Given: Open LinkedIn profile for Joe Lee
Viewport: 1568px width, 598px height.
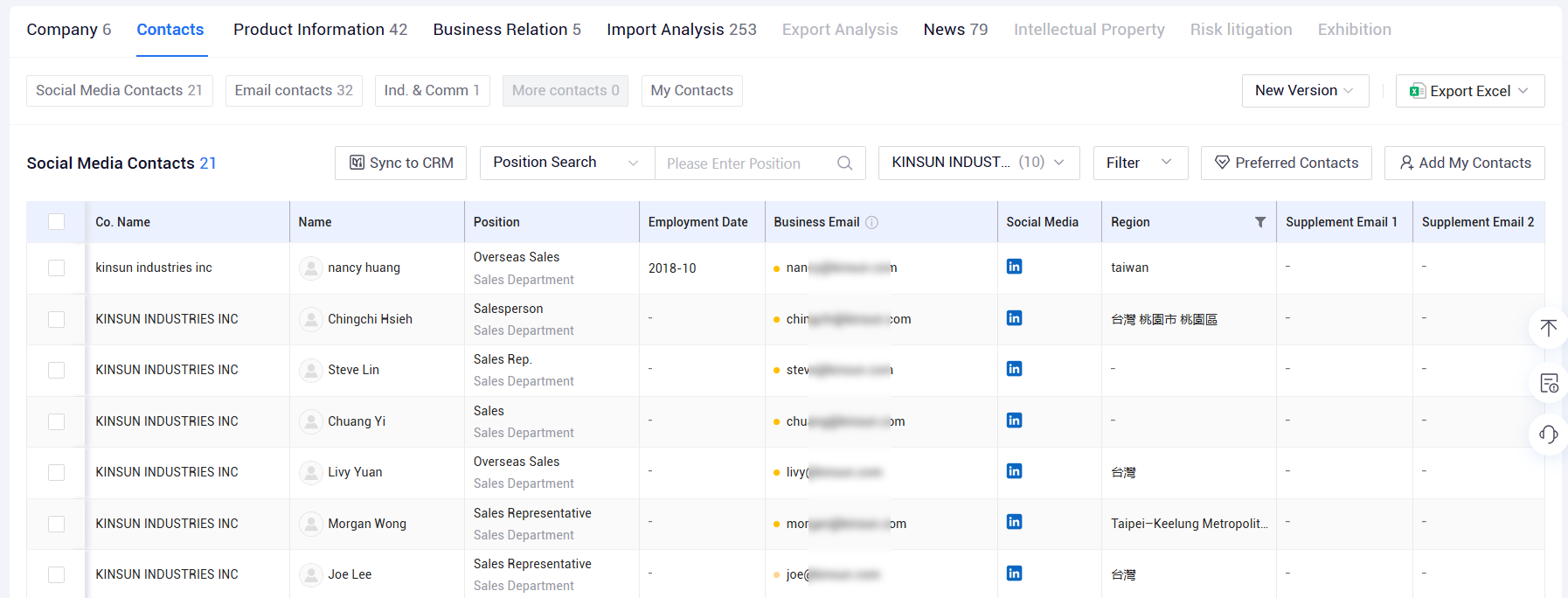Looking at the screenshot, I should [1014, 574].
